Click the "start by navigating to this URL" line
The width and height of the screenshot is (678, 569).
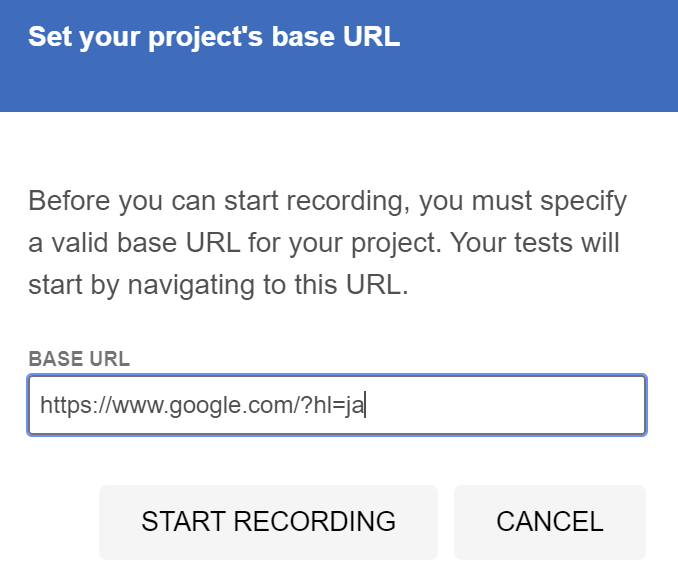pos(218,285)
